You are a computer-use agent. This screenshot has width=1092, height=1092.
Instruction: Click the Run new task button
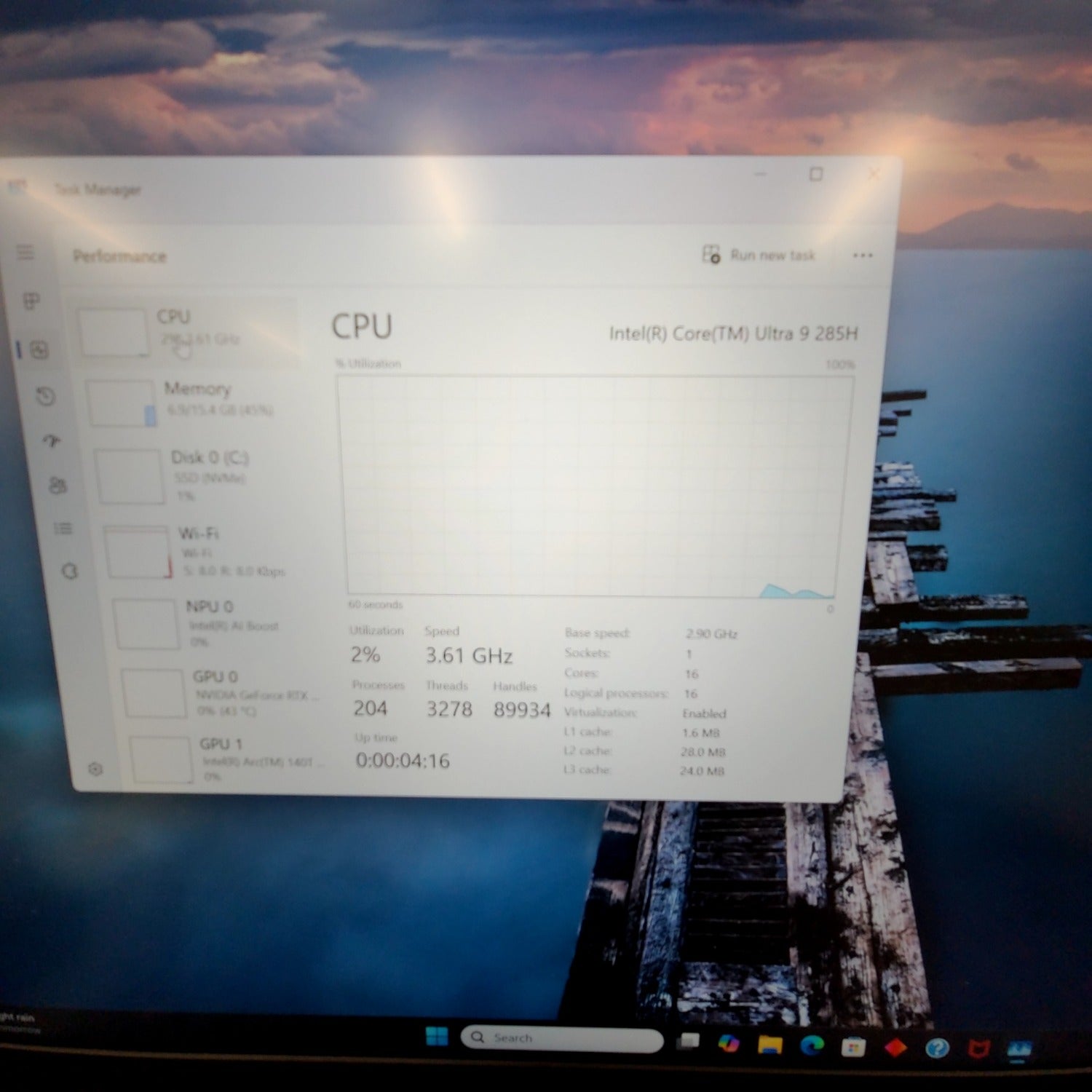point(761,256)
